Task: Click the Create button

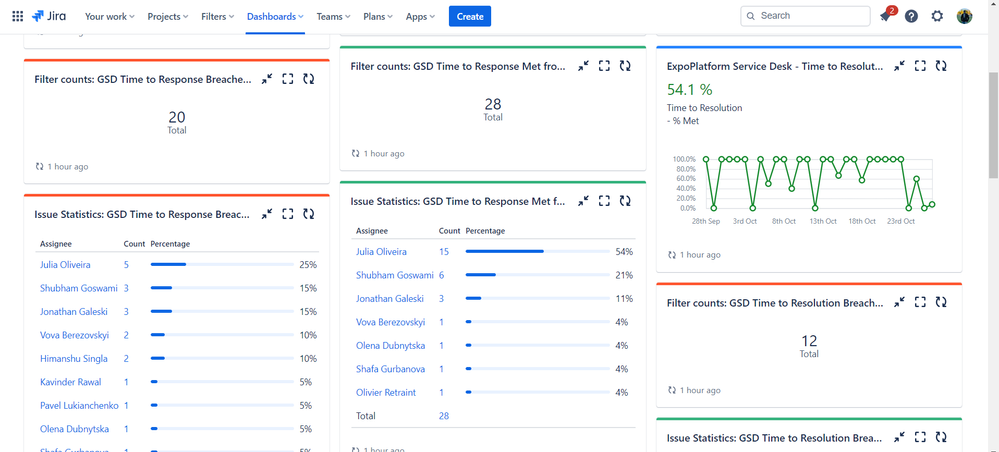Action: pyautogui.click(x=470, y=17)
